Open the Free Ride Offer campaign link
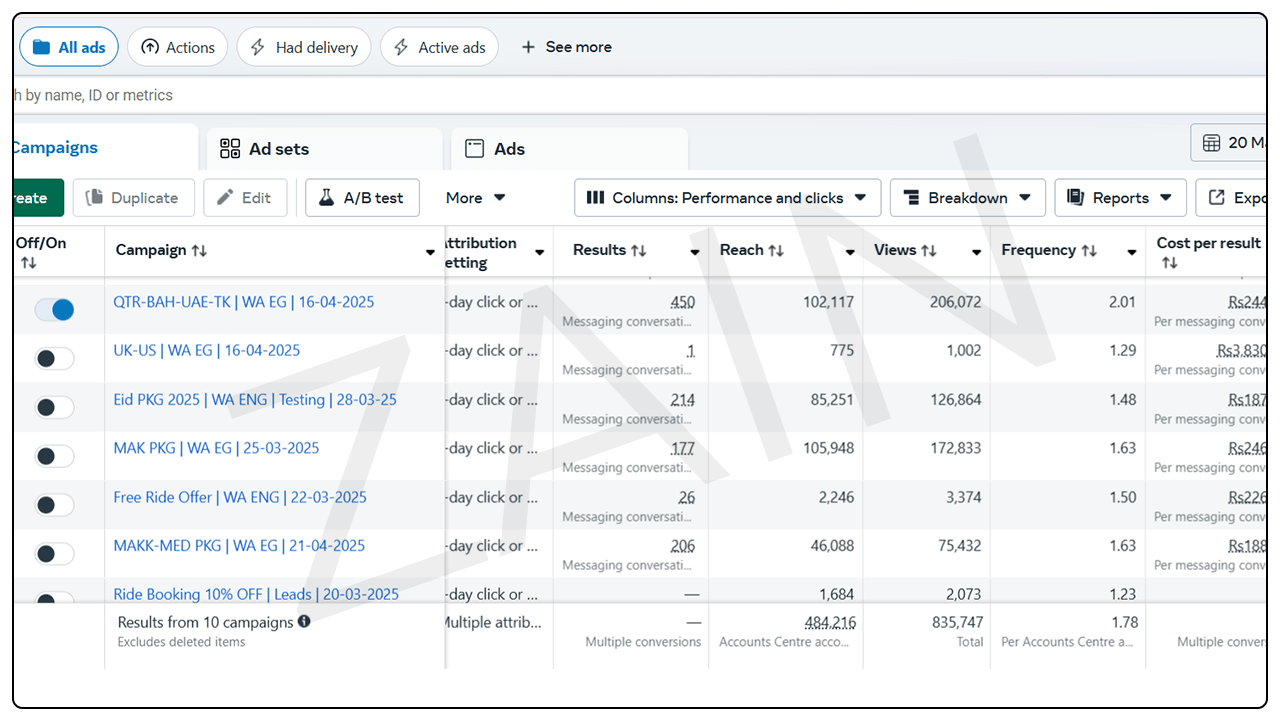This screenshot has width=1280, height=720. click(x=240, y=497)
